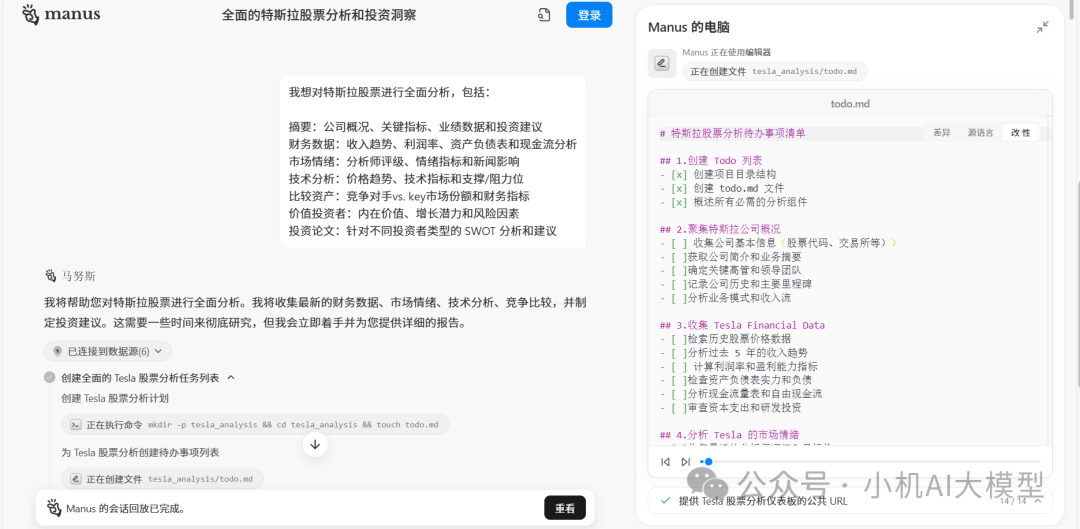This screenshot has width=1080, height=529.
Task: Collapse the Manus 的电脑 panel
Action: tap(1043, 27)
